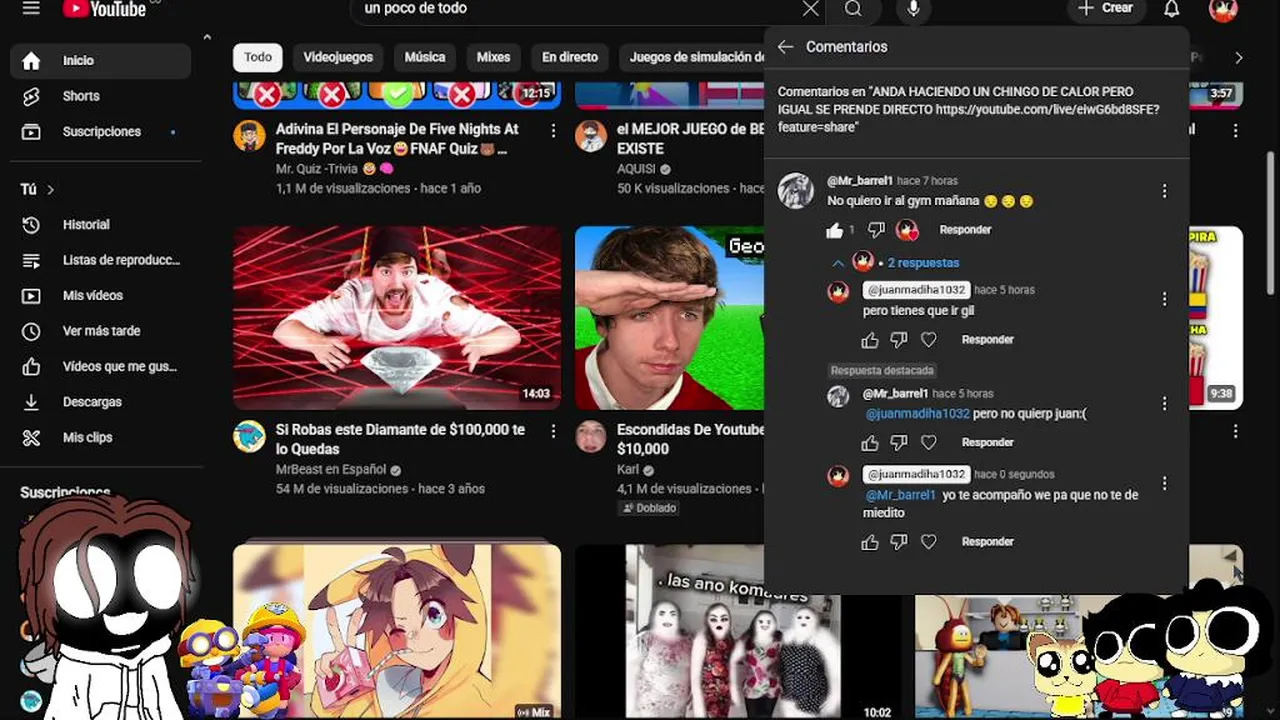The height and width of the screenshot is (720, 1280).
Task: Clear the search box text
Action: 811,9
